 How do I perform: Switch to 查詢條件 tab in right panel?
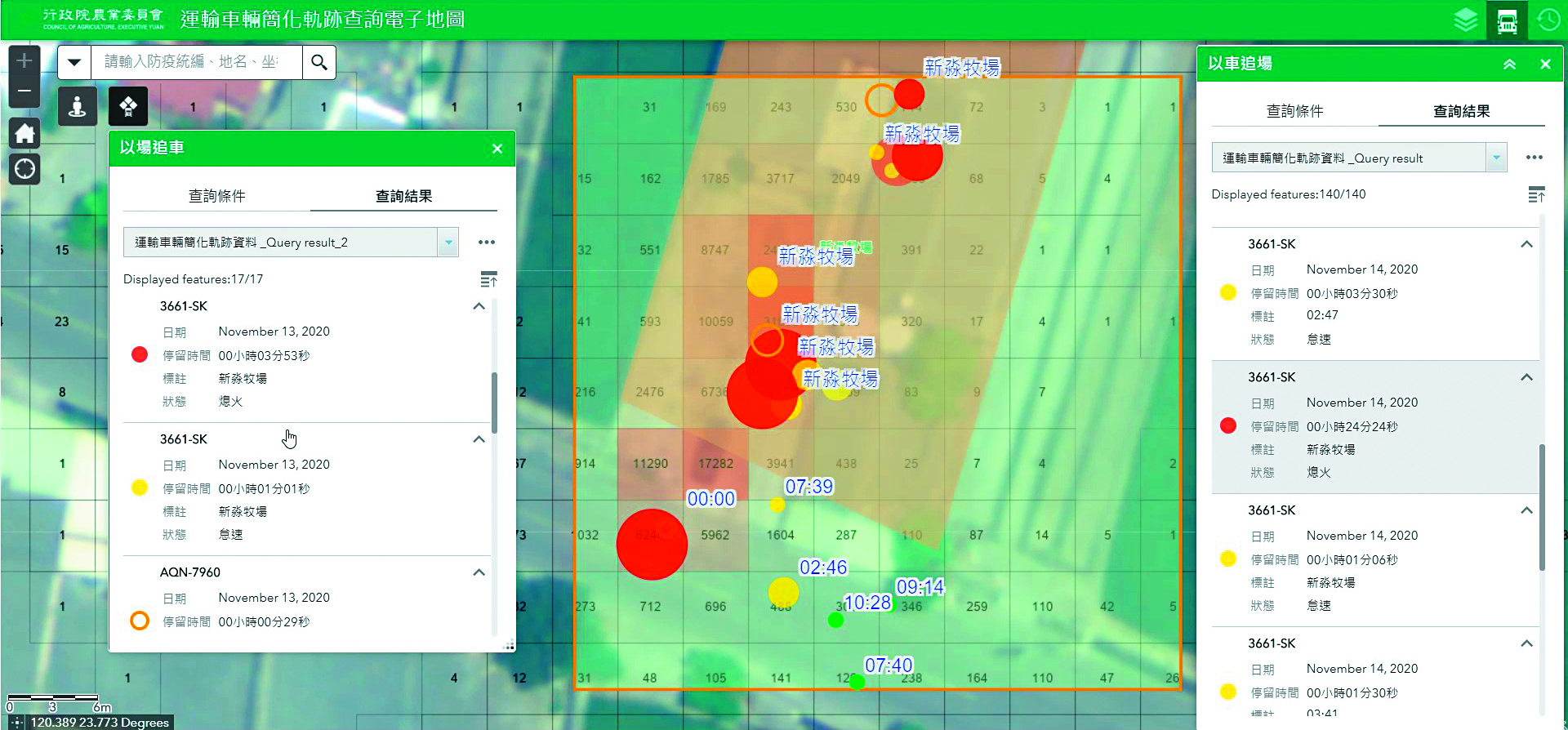[x=1294, y=111]
